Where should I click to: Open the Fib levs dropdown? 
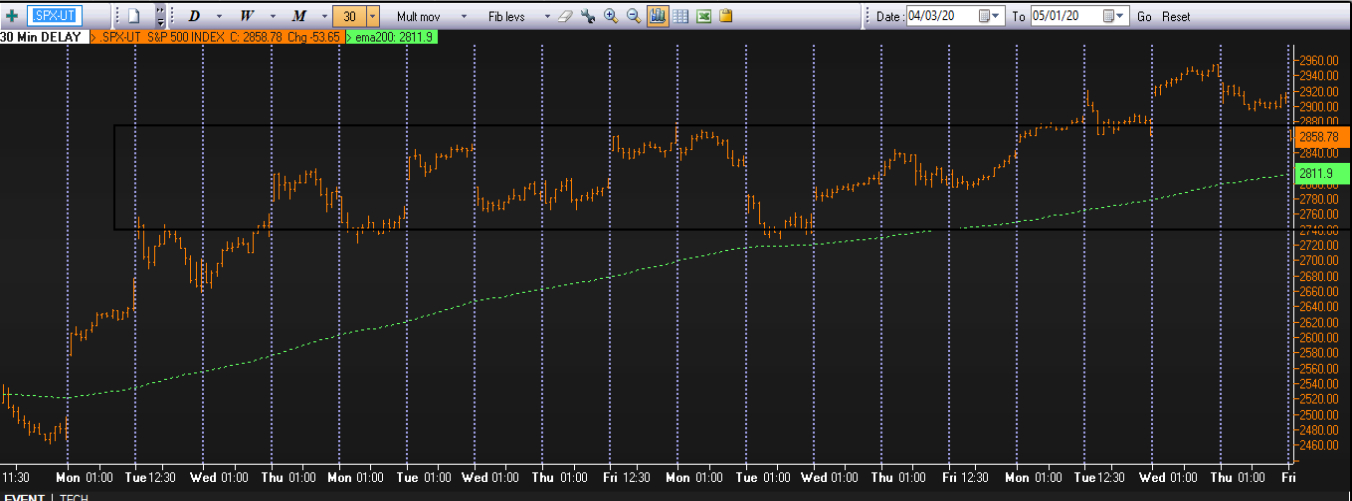[518, 16]
